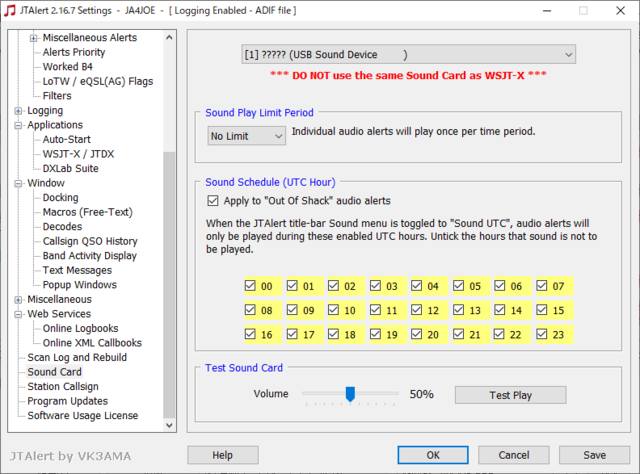Open Text Messages settings
This screenshot has width=640, height=474.
click(x=77, y=270)
